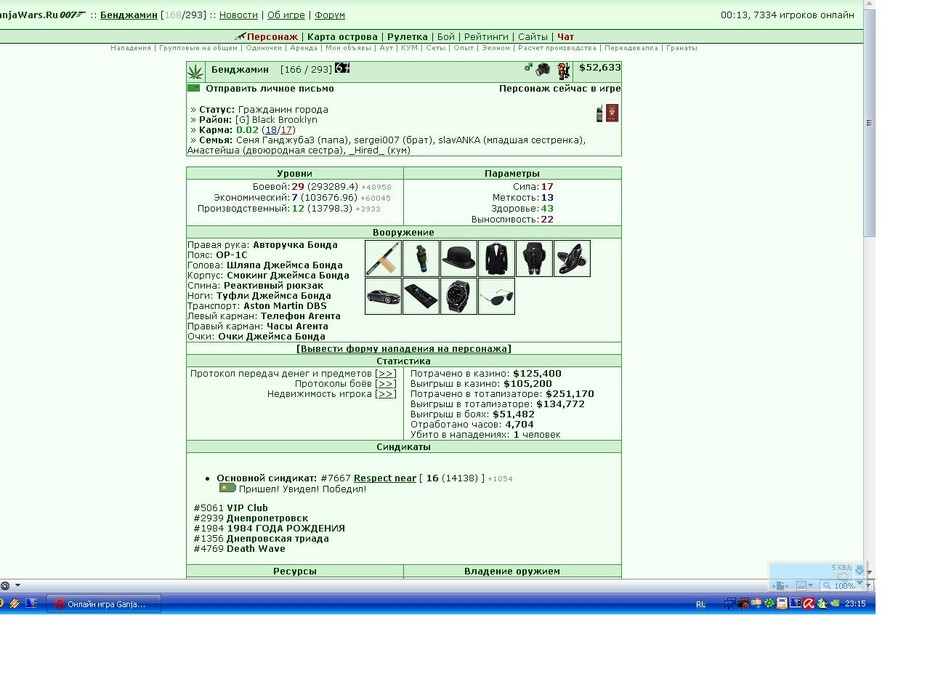Click Отправить личное письмо link
This screenshot has width=930, height=698.
click(270, 88)
